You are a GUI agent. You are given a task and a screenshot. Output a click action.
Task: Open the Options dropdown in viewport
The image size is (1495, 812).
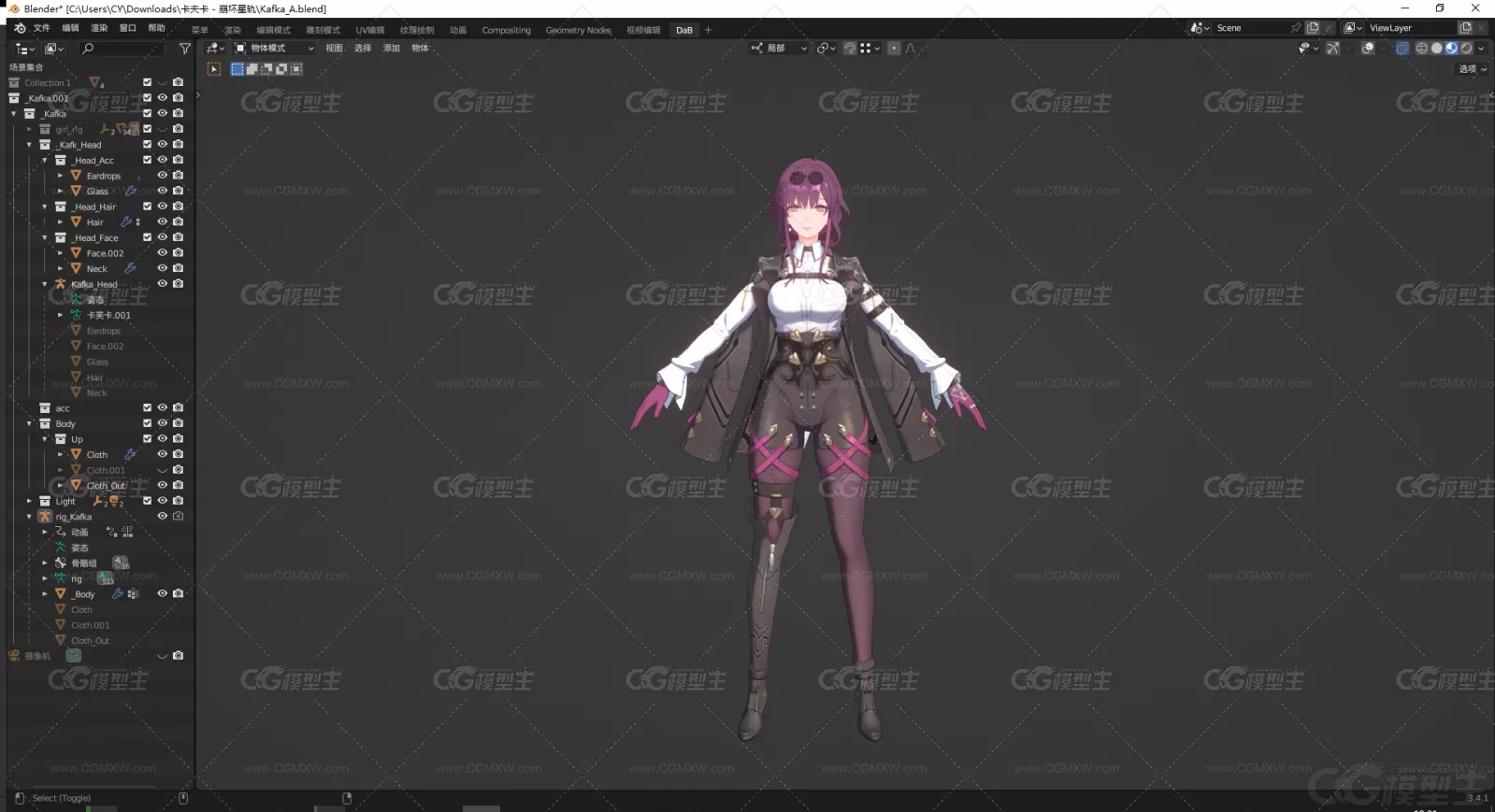[1473, 69]
